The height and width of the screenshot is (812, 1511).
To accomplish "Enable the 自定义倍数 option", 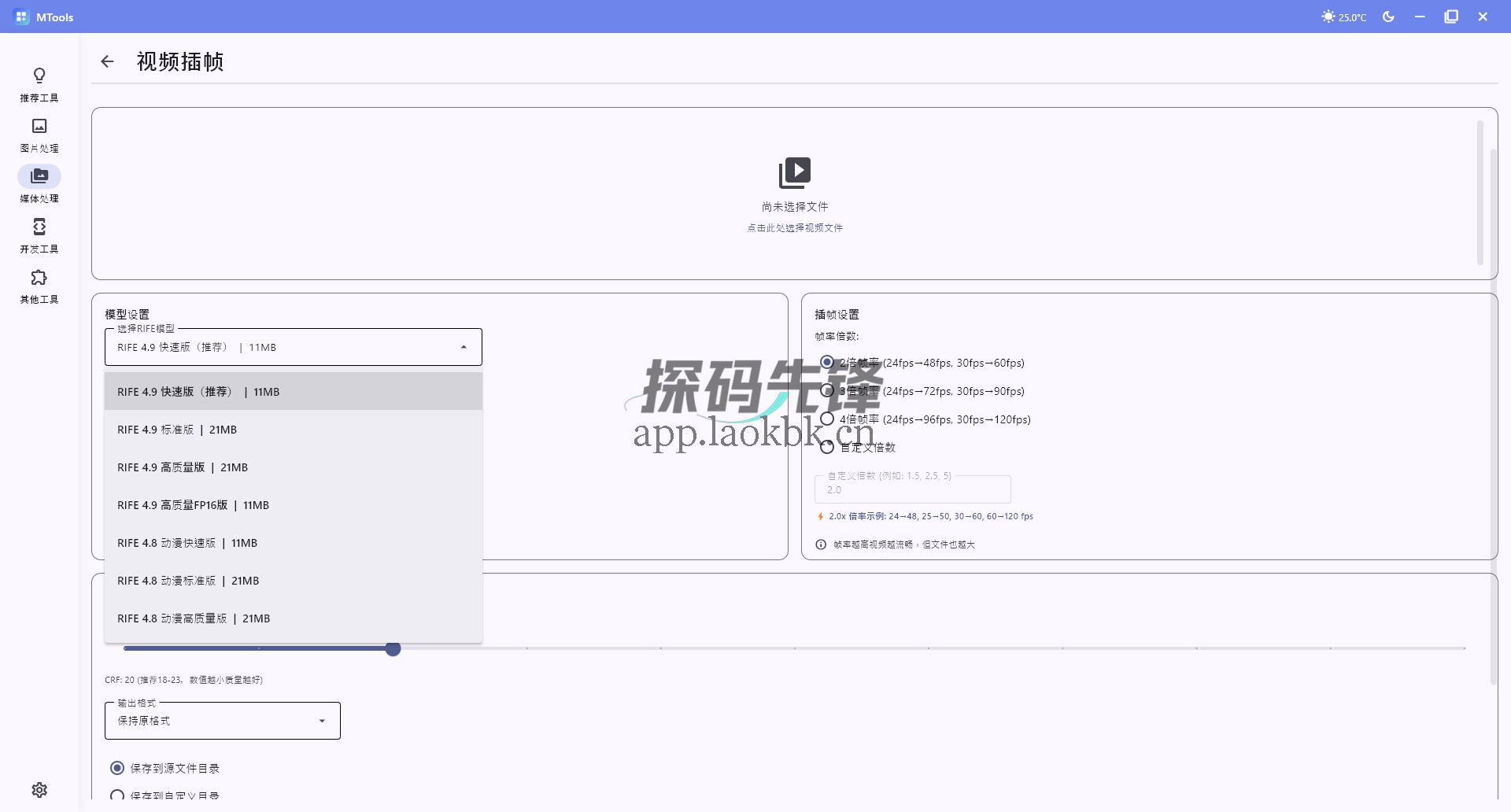I will click(827, 446).
